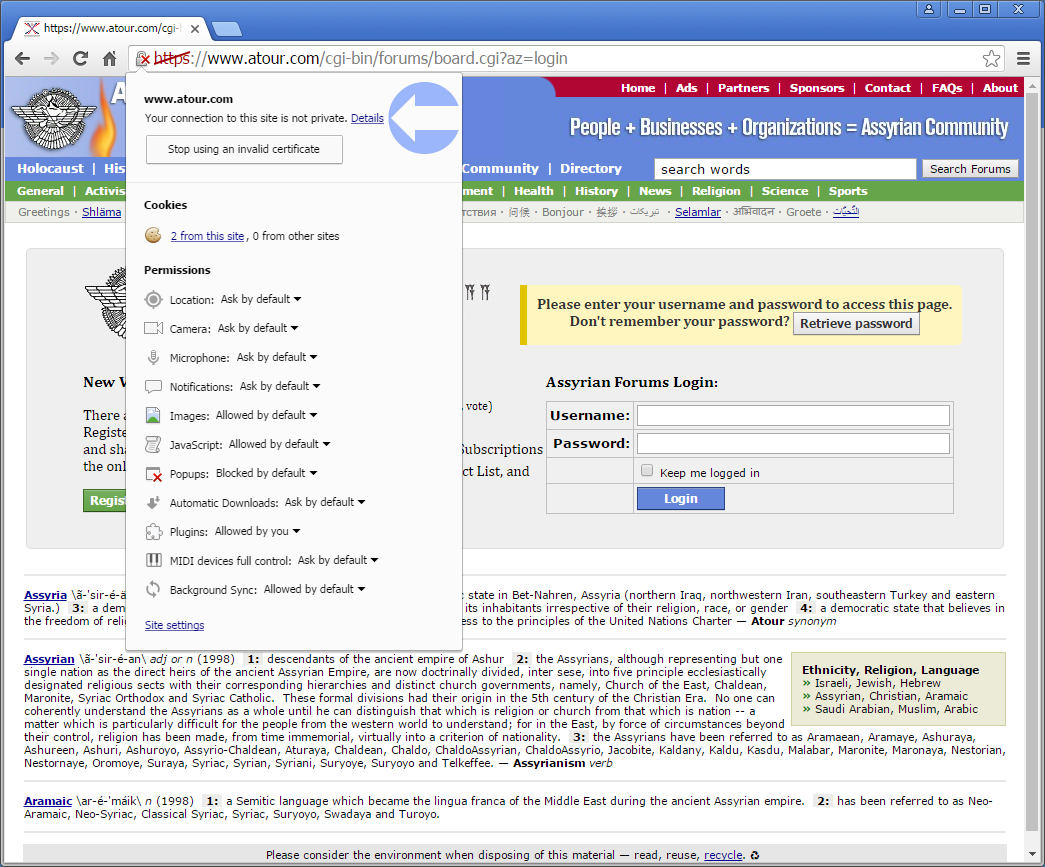Image resolution: width=1045 pixels, height=867 pixels.
Task: Click the cookie icon in popup
Action: pos(153,235)
